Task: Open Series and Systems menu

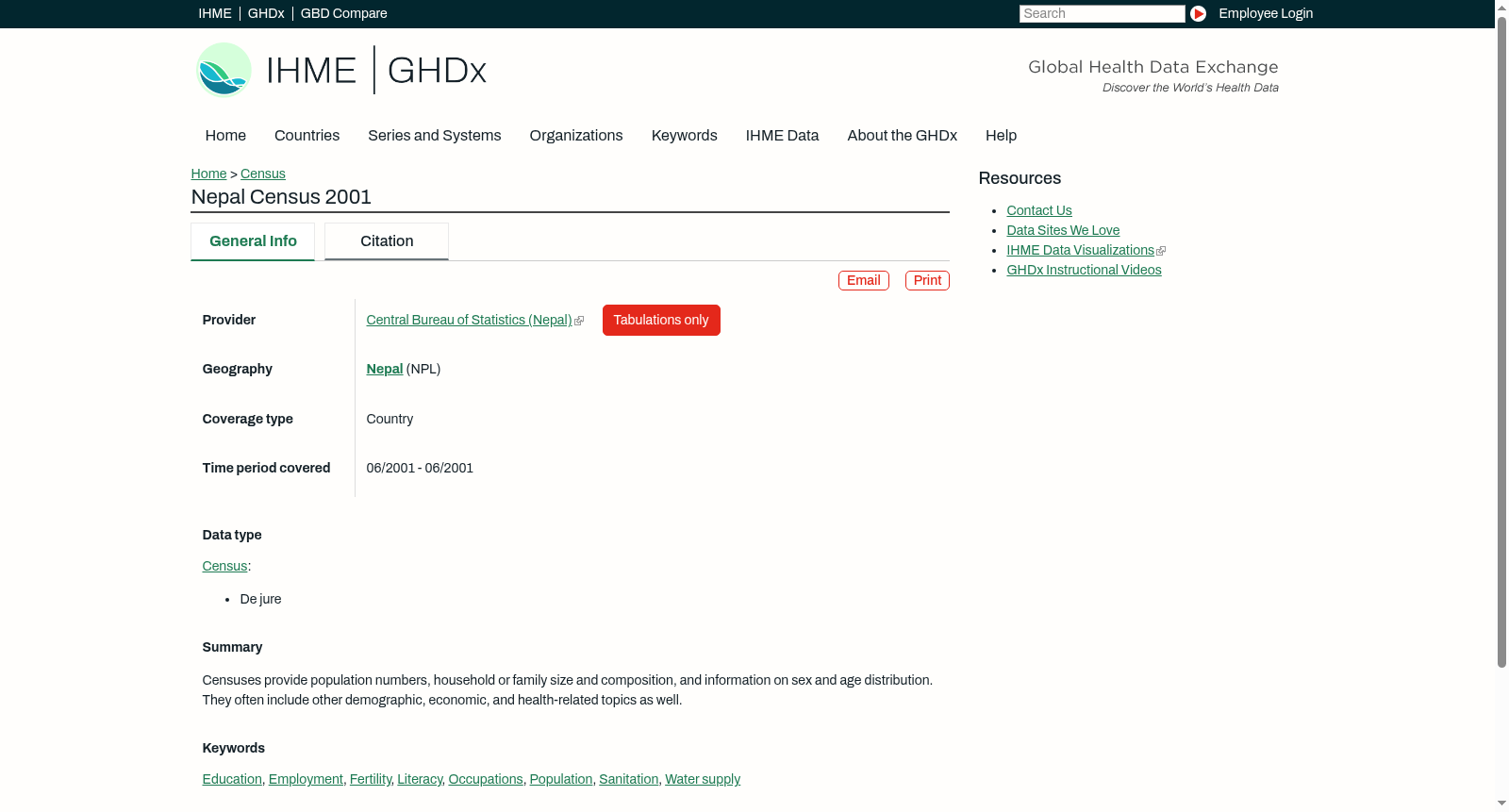Action: pyautogui.click(x=434, y=135)
